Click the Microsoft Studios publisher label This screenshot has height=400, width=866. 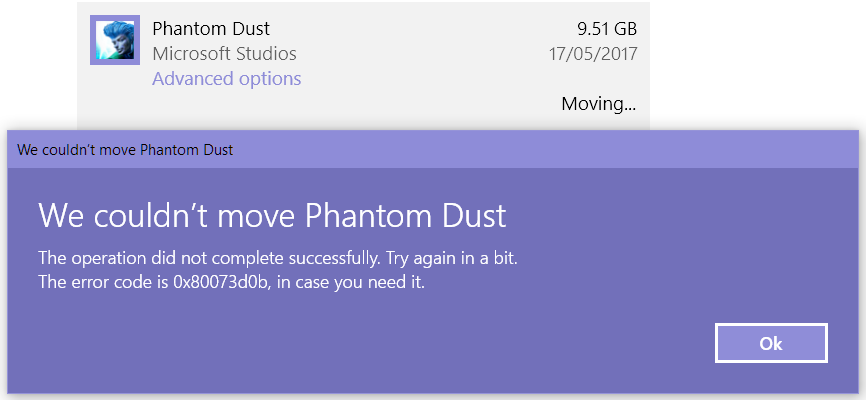click(224, 53)
